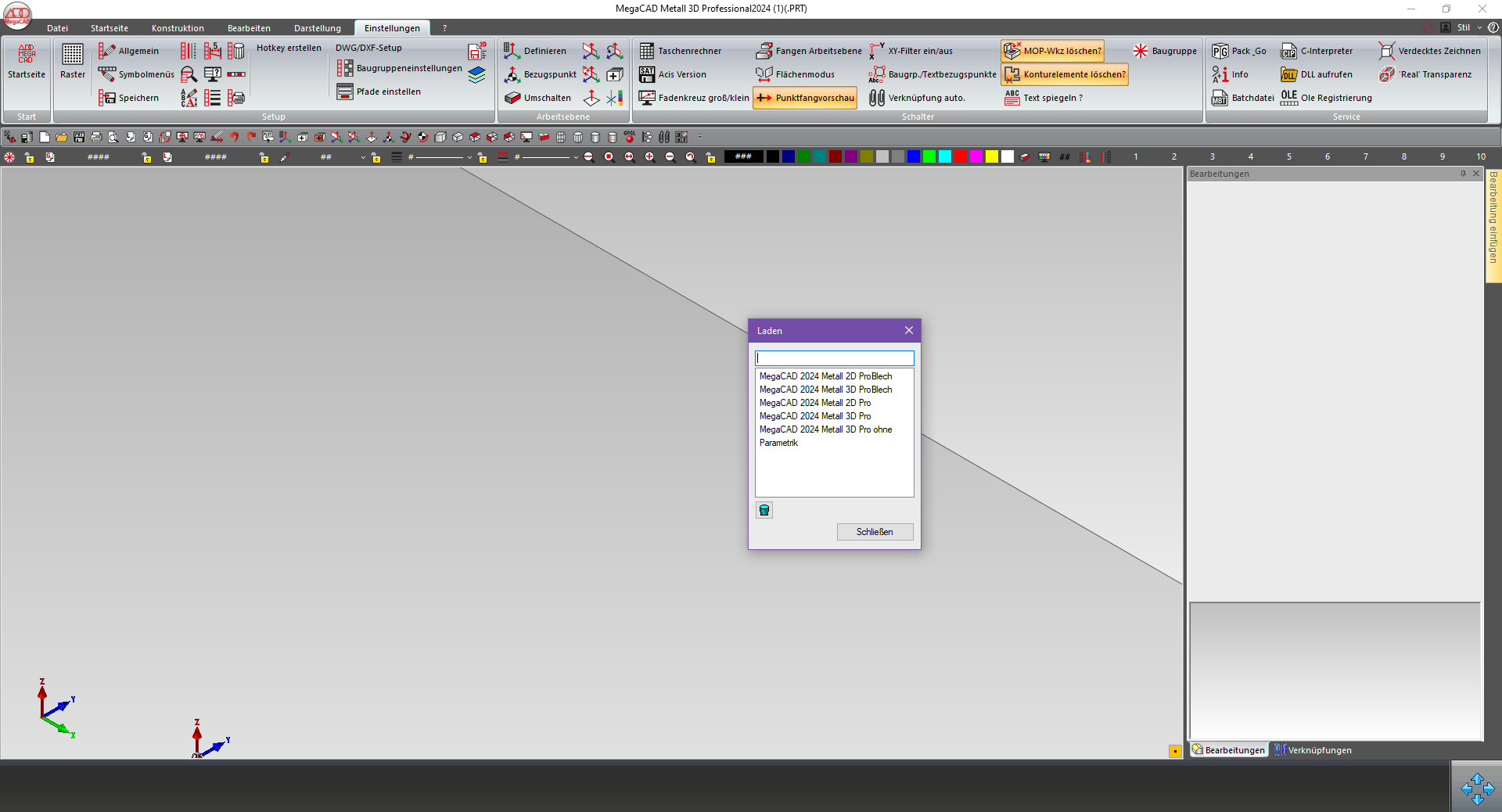Open Allgemein setup settings
This screenshot has height=812, width=1502.
tap(128, 51)
